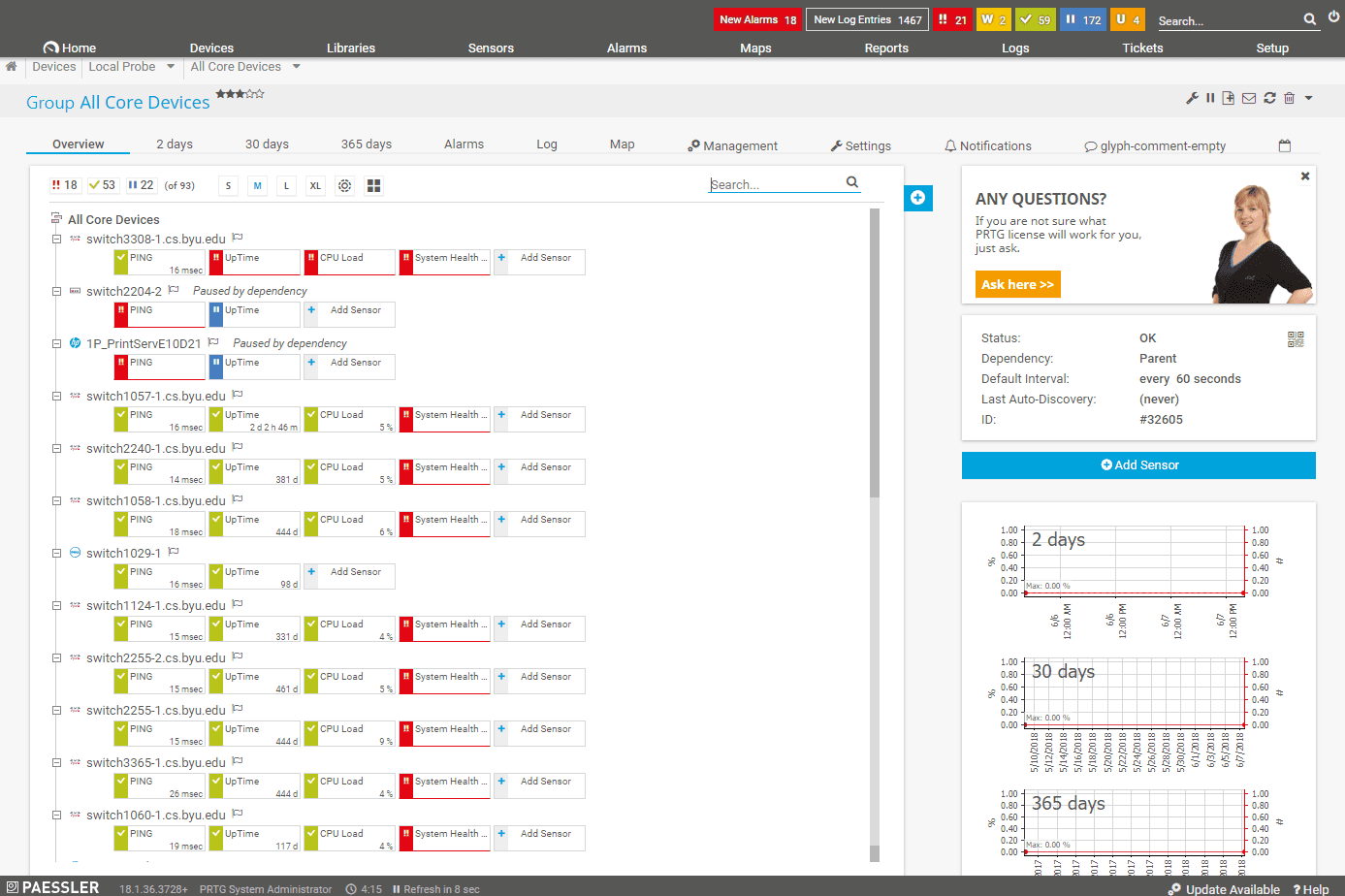
Task: Open the red System Health sensor of switch3308-1
Action: click(x=445, y=262)
